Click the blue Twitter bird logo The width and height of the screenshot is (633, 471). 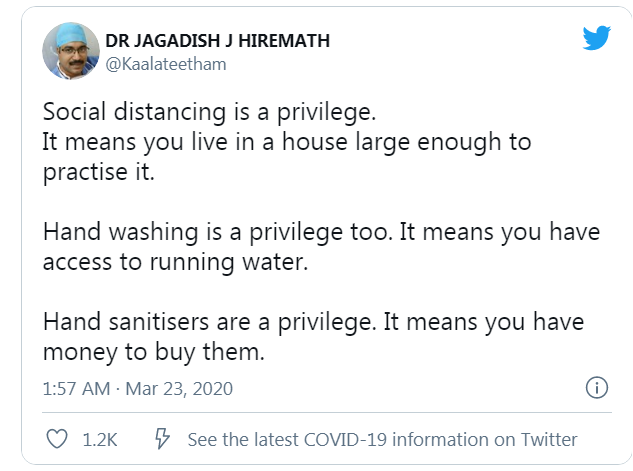[596, 38]
